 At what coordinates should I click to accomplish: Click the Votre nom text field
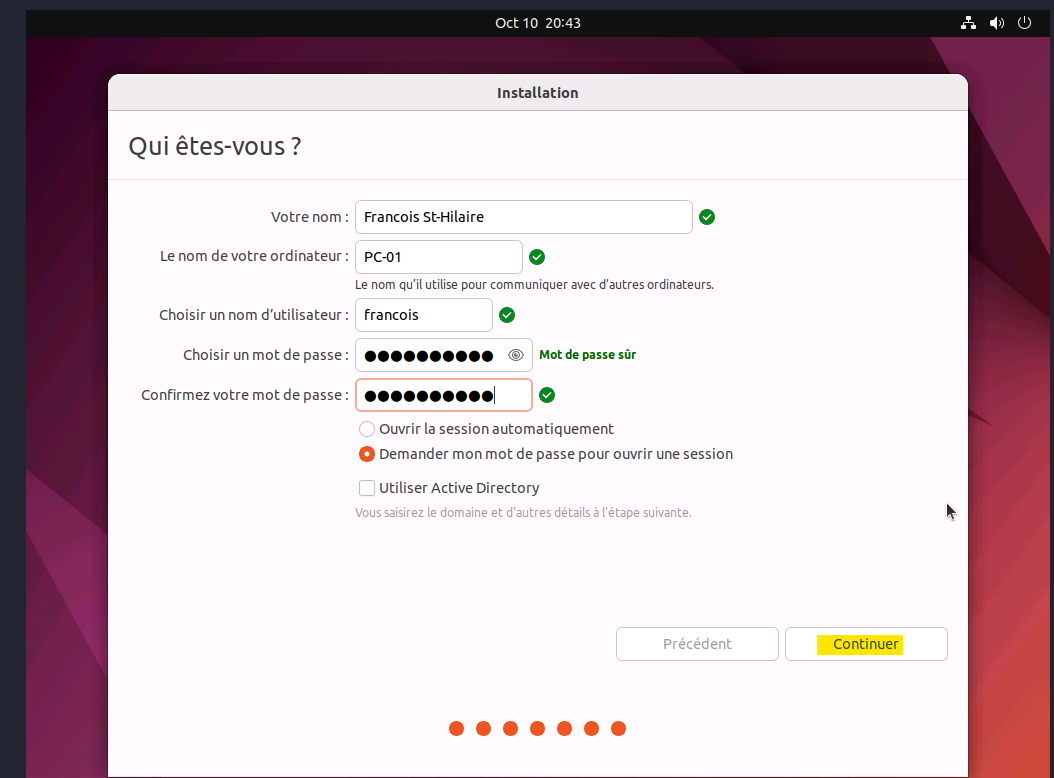coord(523,217)
